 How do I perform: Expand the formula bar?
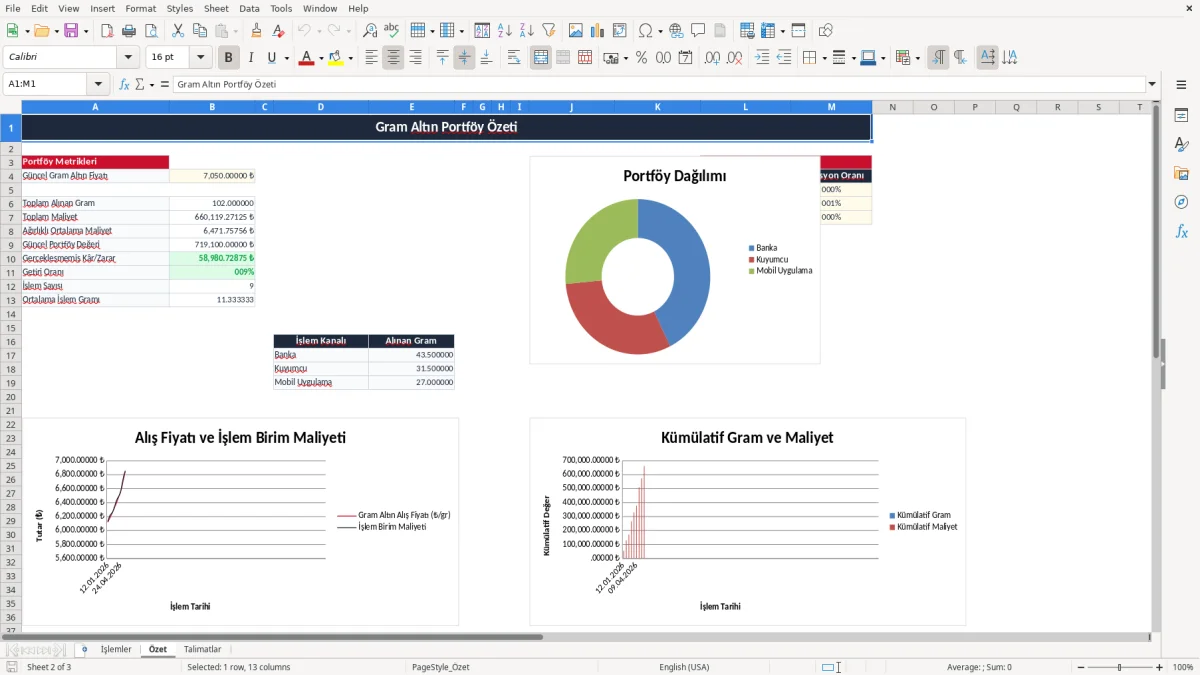click(x=1153, y=84)
